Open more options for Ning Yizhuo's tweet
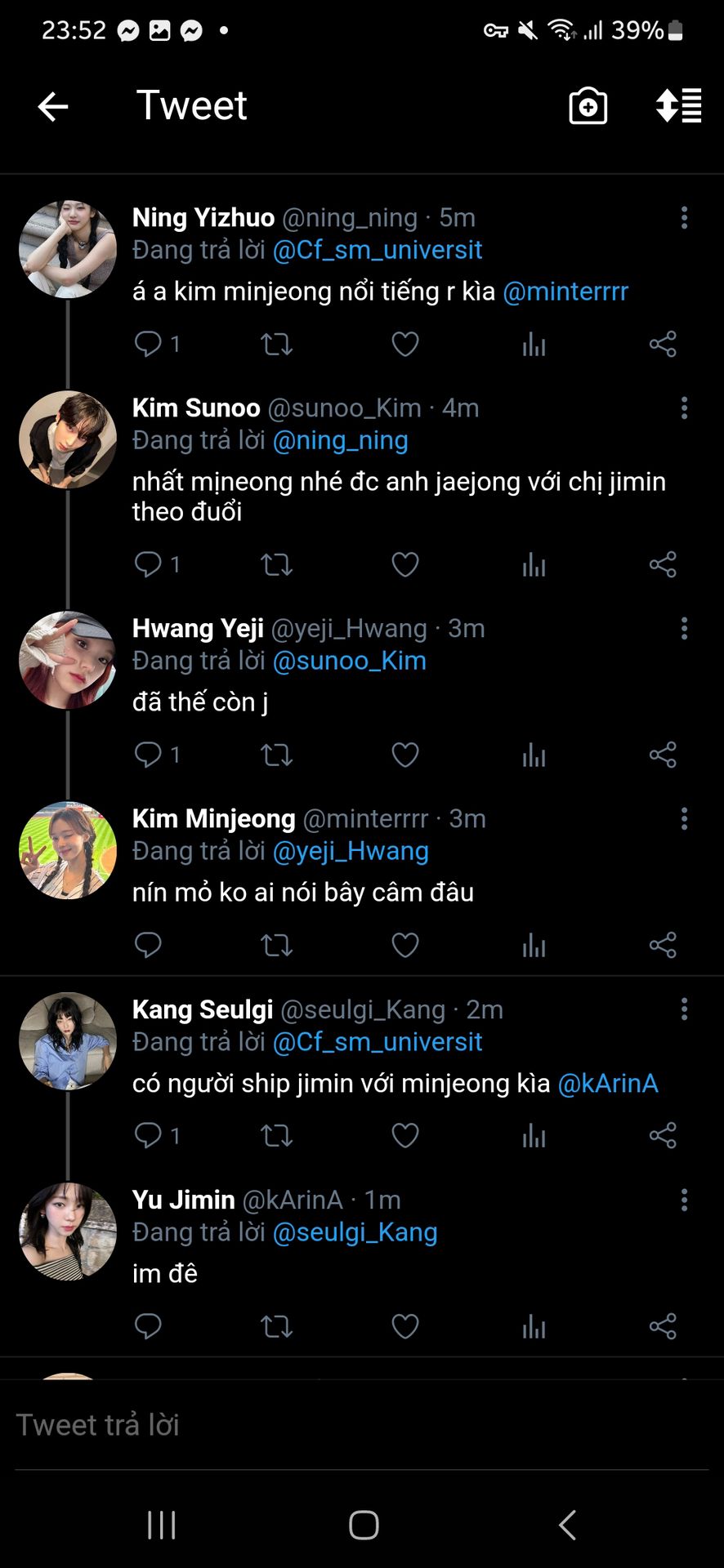The image size is (724, 1568). click(x=684, y=218)
